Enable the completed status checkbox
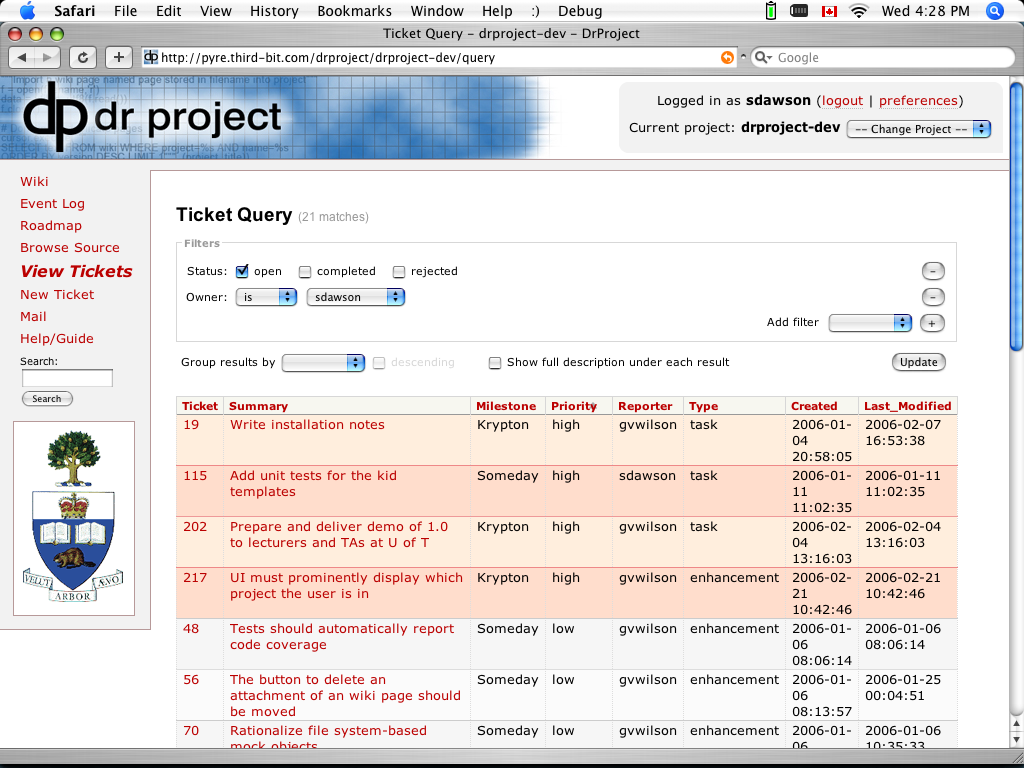Image resolution: width=1024 pixels, height=768 pixels. point(305,271)
